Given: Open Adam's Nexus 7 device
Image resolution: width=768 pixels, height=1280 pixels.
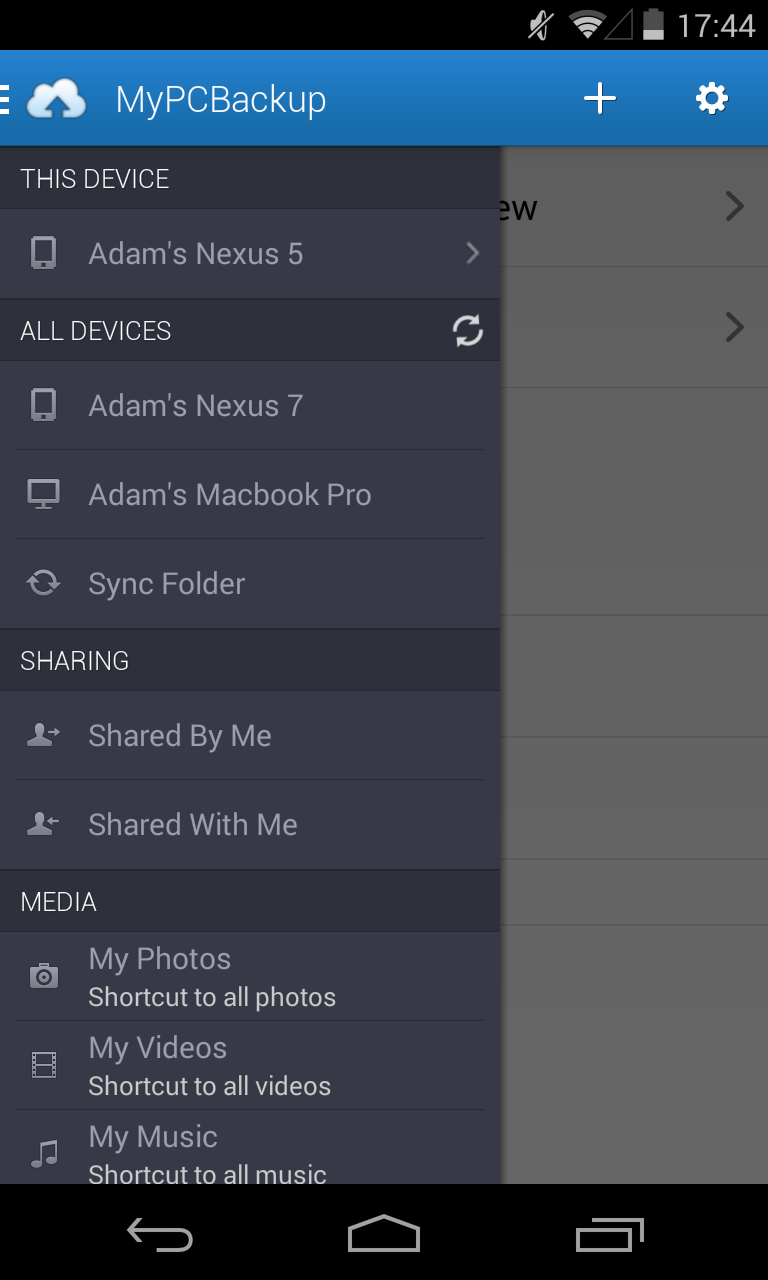Looking at the screenshot, I should click(195, 406).
